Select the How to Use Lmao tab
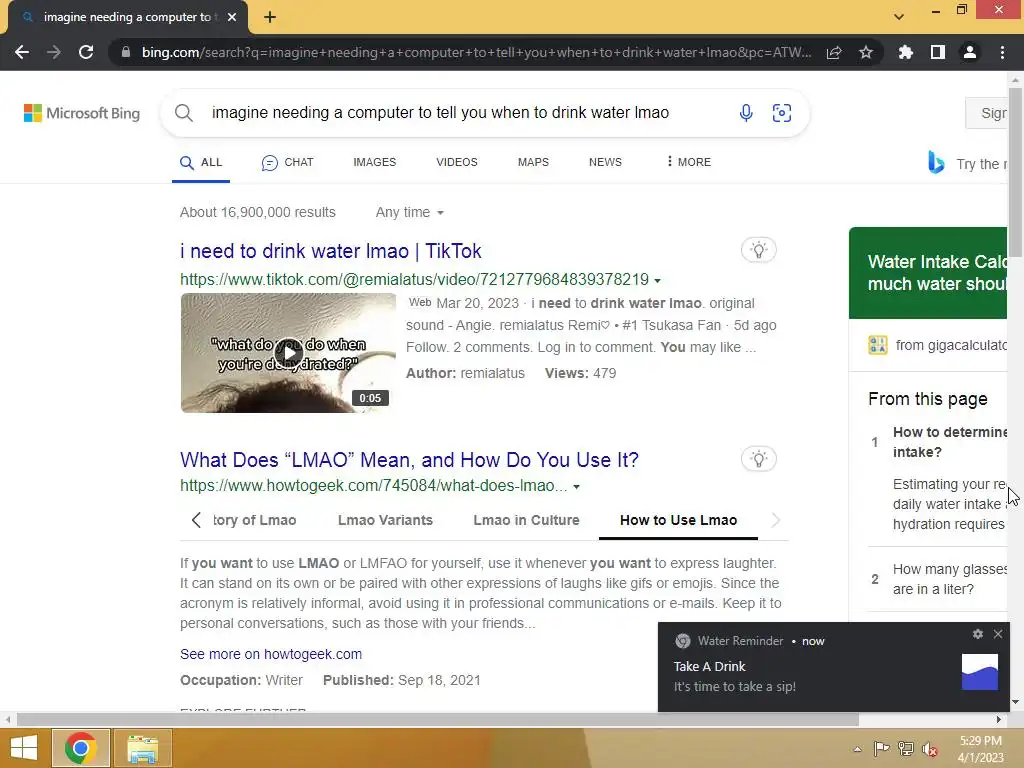Viewport: 1024px width, 768px height. tap(679, 520)
